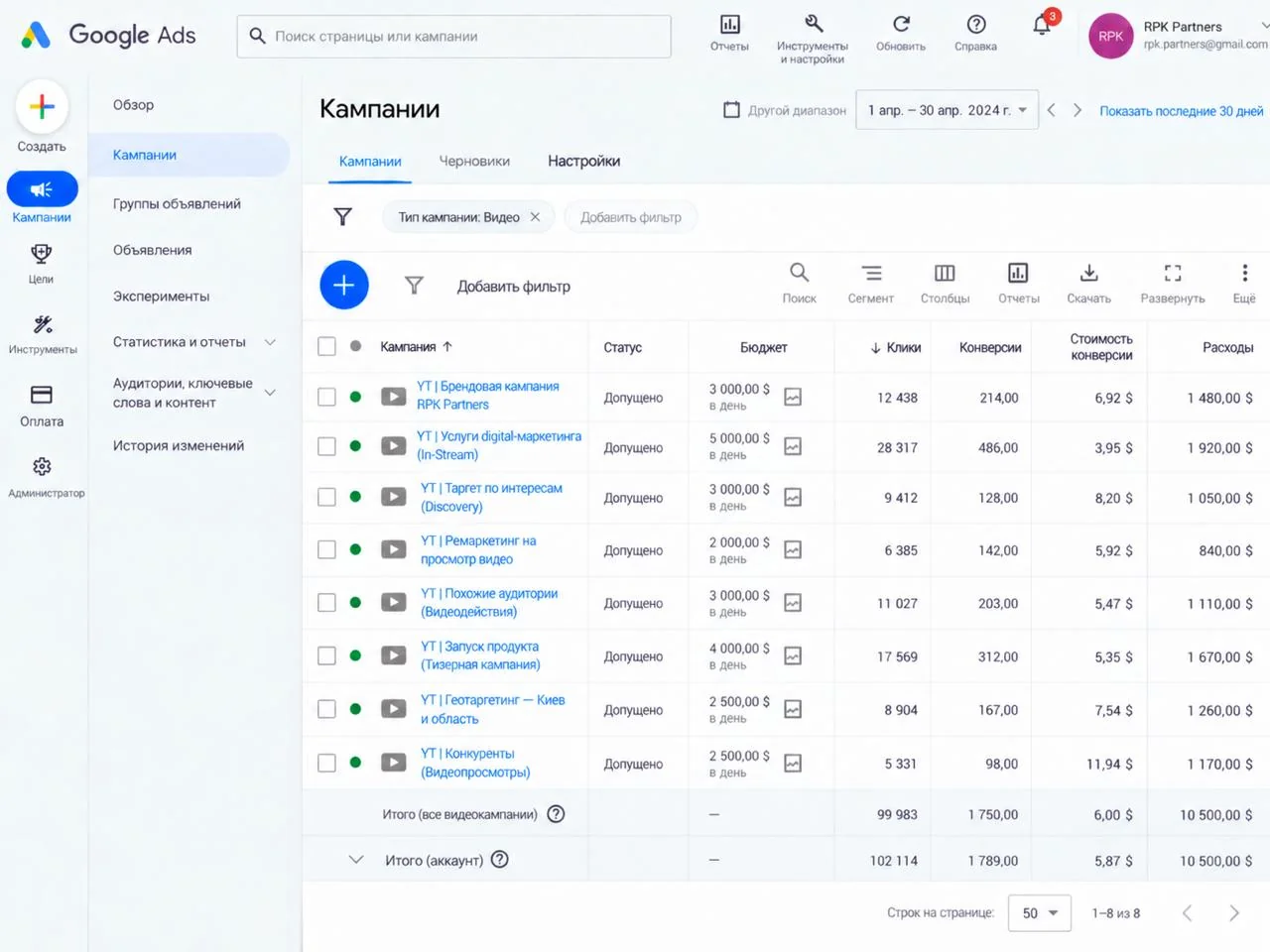Expand Аудитории, ключевые слова и контент
The width and height of the screenshot is (1270, 952).
(270, 393)
